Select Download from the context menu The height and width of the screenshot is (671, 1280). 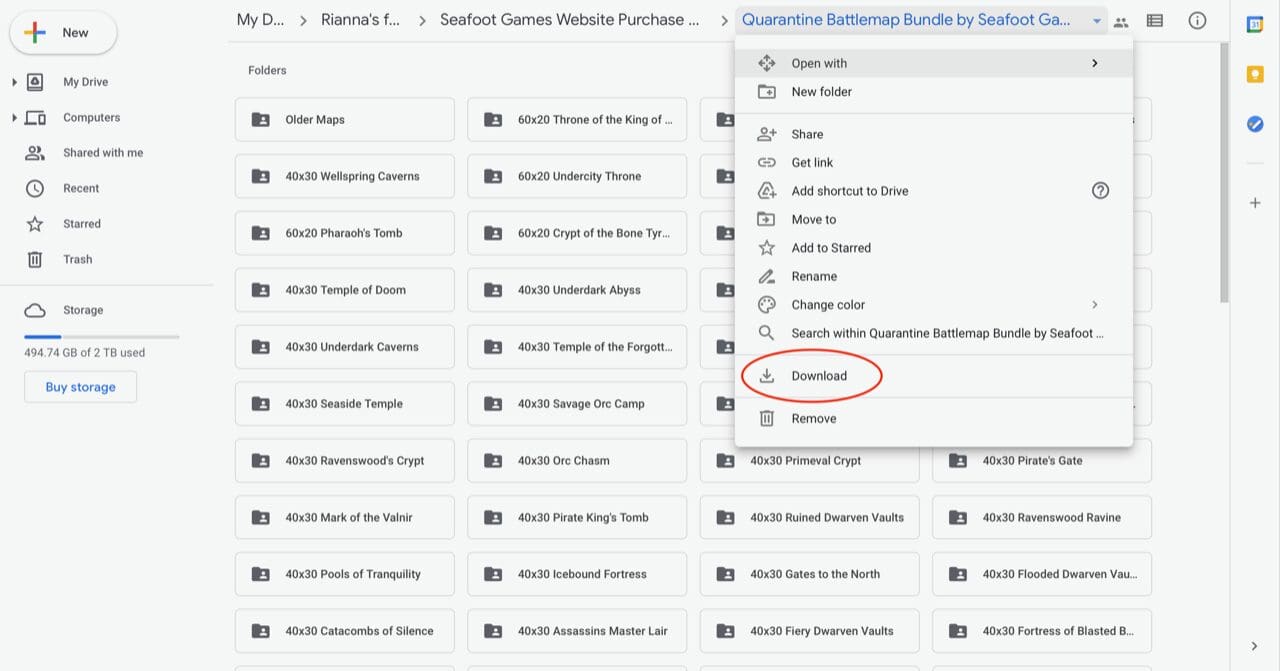tap(818, 376)
